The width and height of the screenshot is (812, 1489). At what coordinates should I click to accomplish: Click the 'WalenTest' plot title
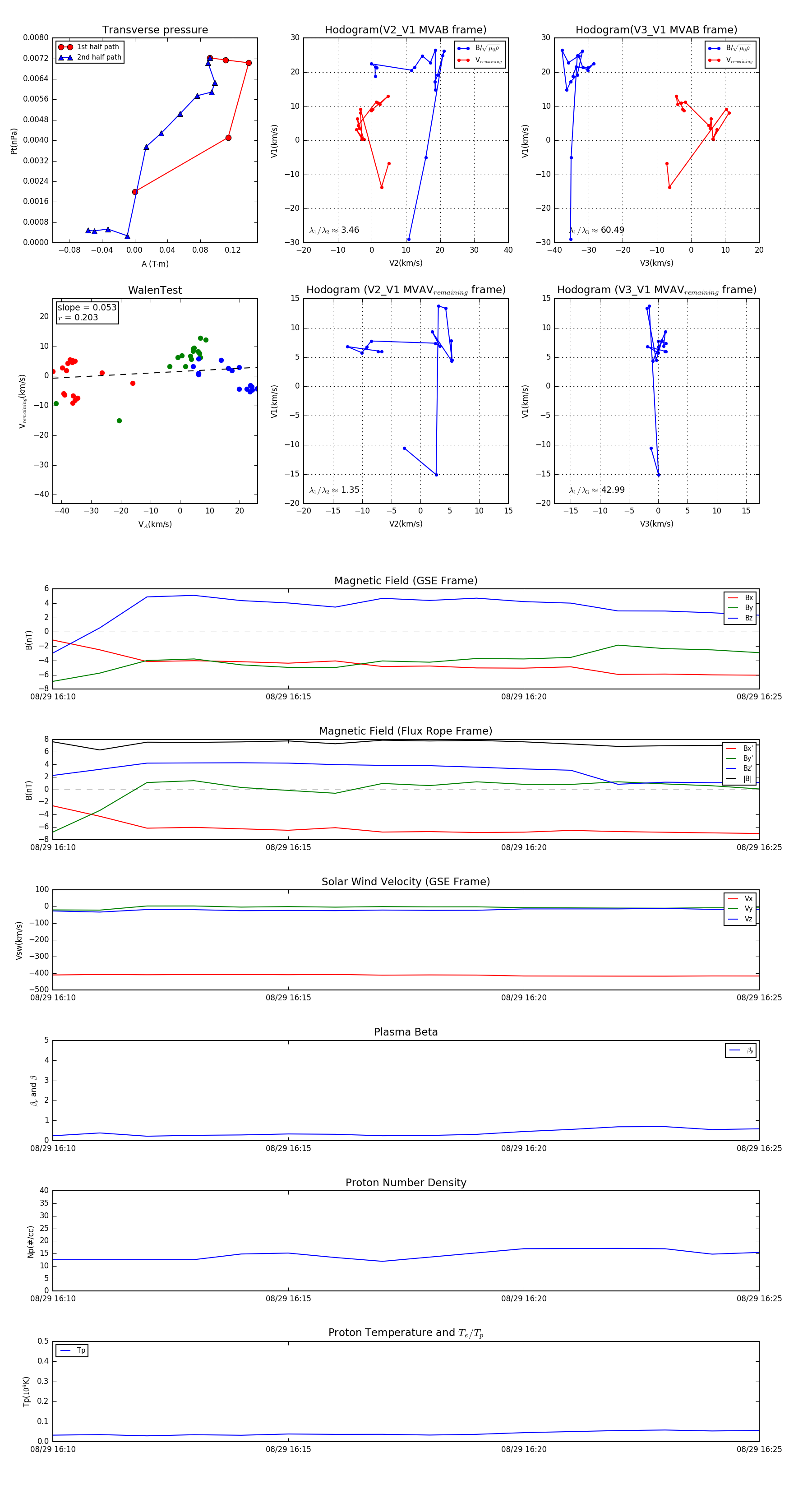[x=155, y=290]
